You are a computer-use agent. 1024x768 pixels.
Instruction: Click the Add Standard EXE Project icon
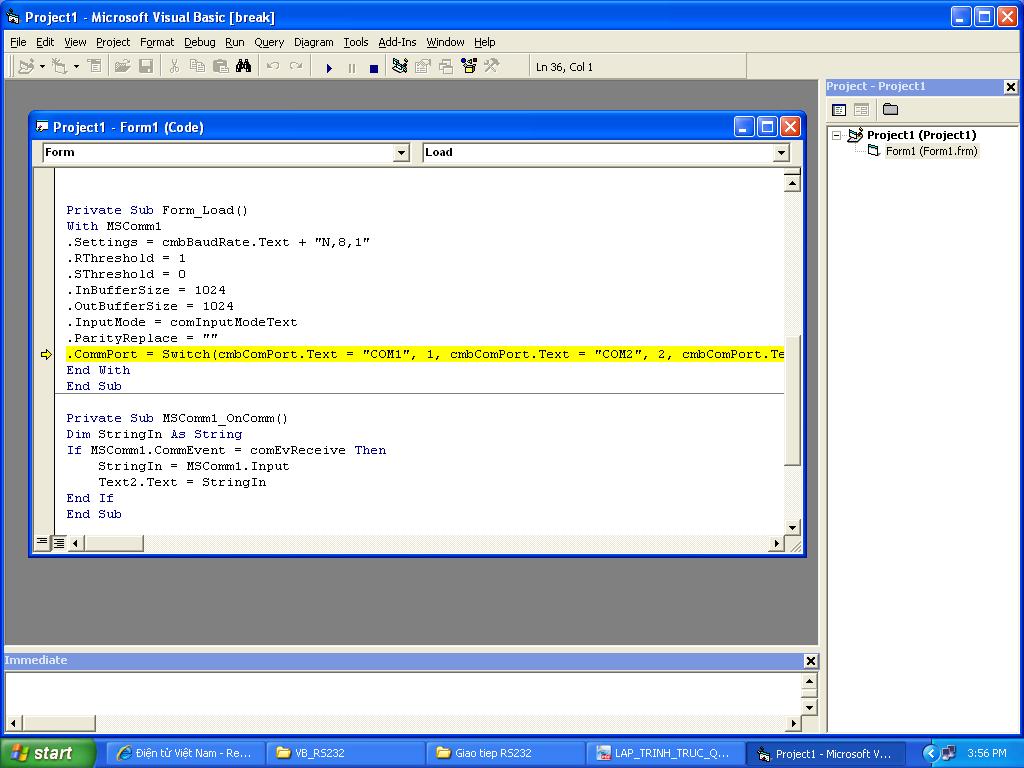click(26, 67)
